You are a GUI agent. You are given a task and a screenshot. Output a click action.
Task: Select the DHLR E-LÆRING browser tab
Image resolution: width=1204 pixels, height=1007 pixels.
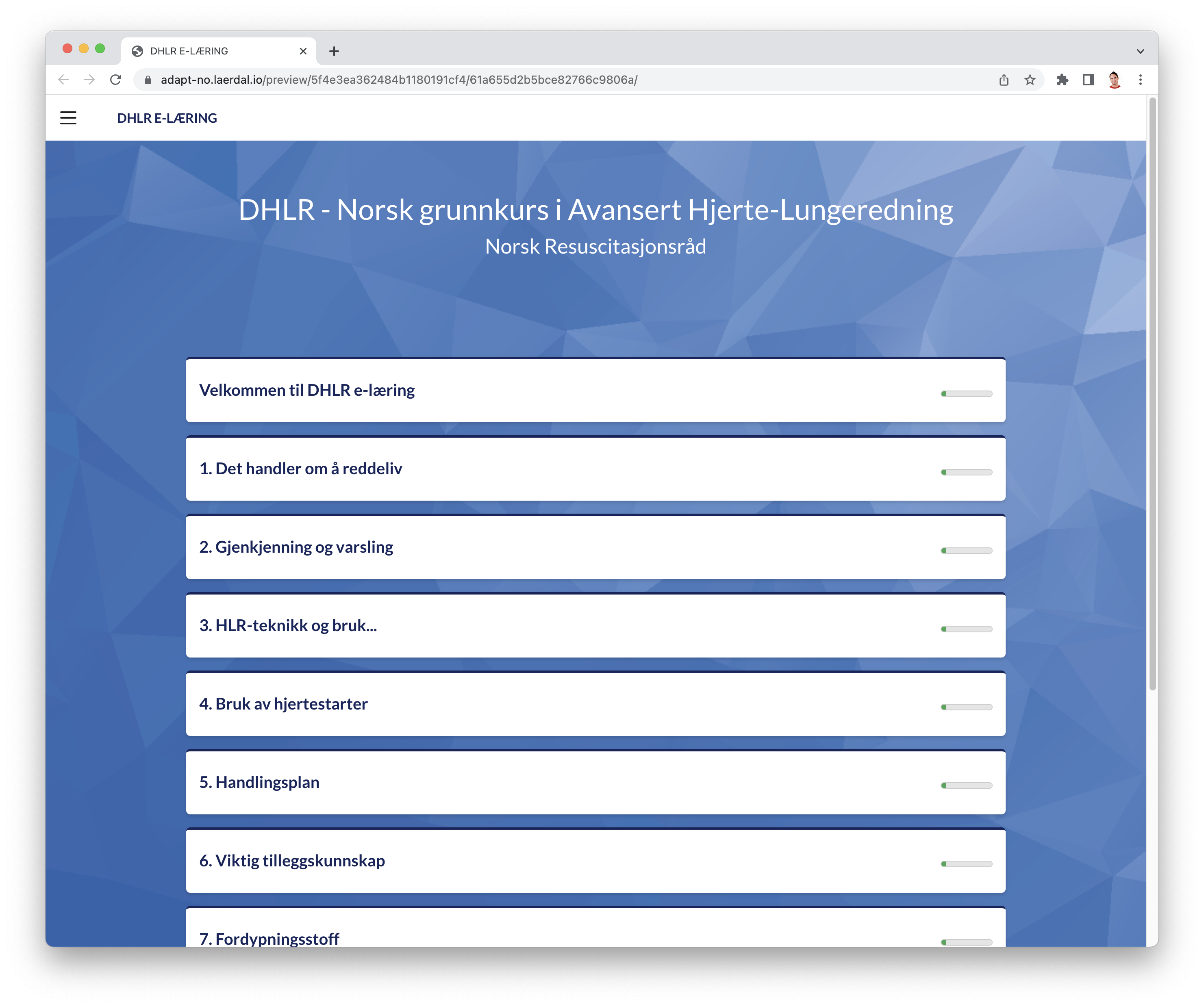218,51
